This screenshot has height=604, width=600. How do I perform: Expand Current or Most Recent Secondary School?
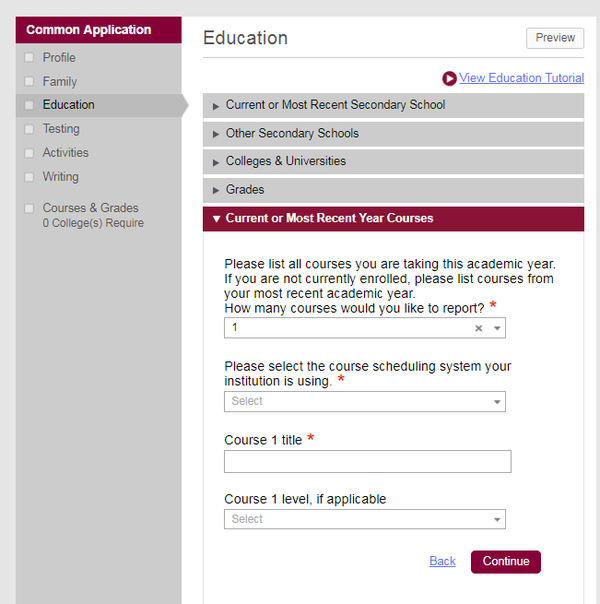[335, 105]
